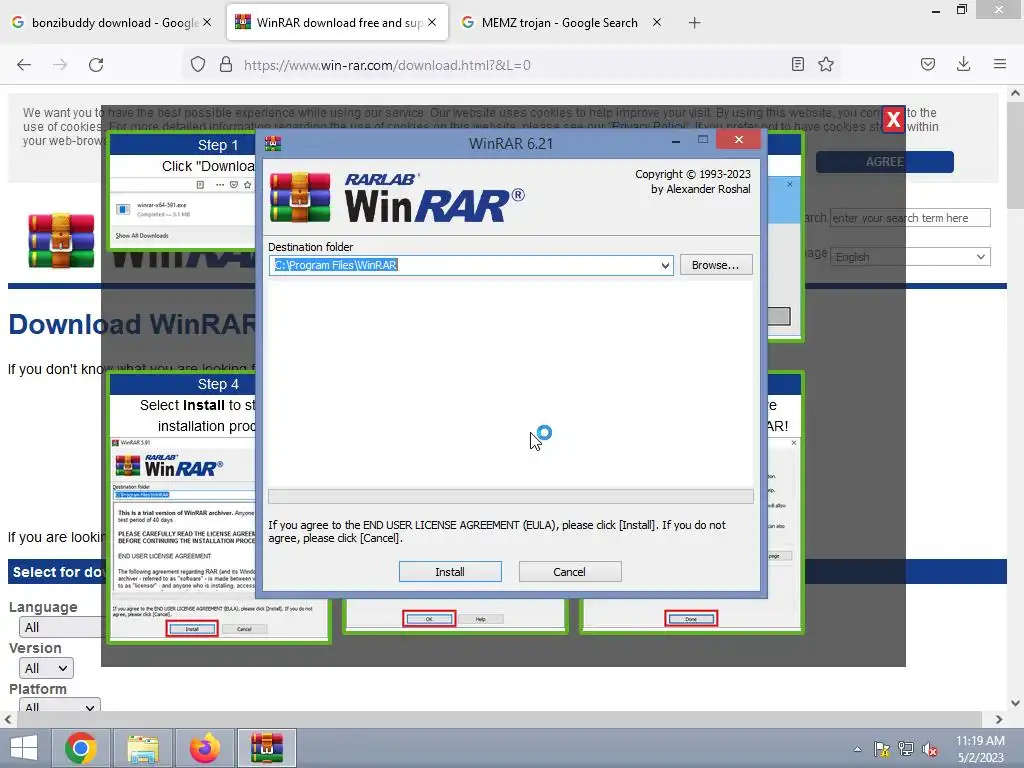Minimize the WinRAR 6.21 installer window
Viewport: 1024px width, 768px height.
pyautogui.click(x=676, y=140)
